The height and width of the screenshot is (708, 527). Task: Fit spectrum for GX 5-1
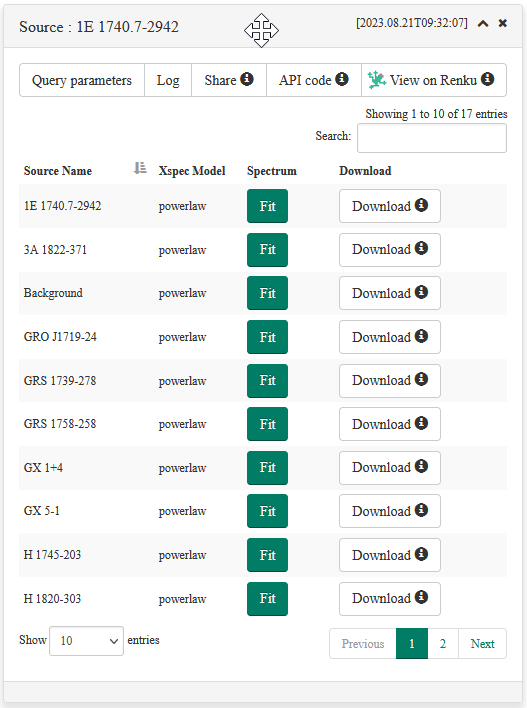[x=267, y=511]
